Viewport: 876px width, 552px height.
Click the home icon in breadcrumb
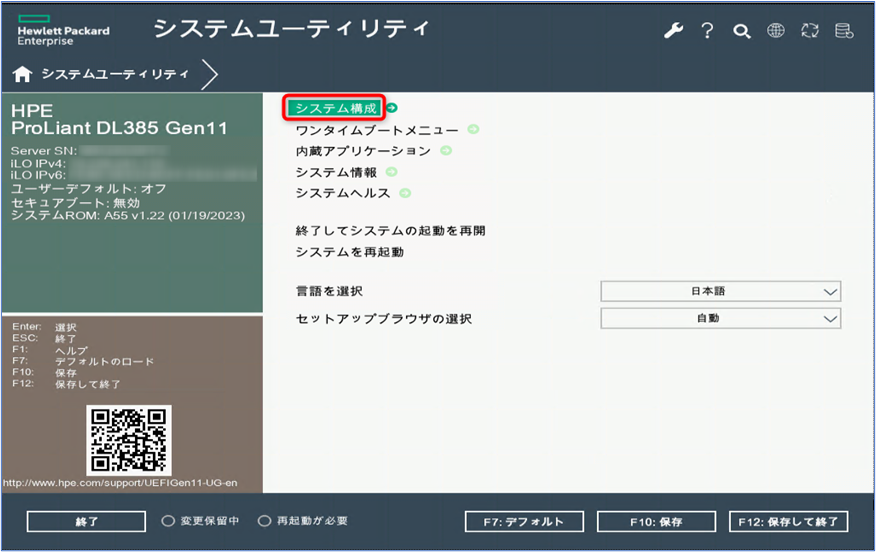[x=22, y=74]
